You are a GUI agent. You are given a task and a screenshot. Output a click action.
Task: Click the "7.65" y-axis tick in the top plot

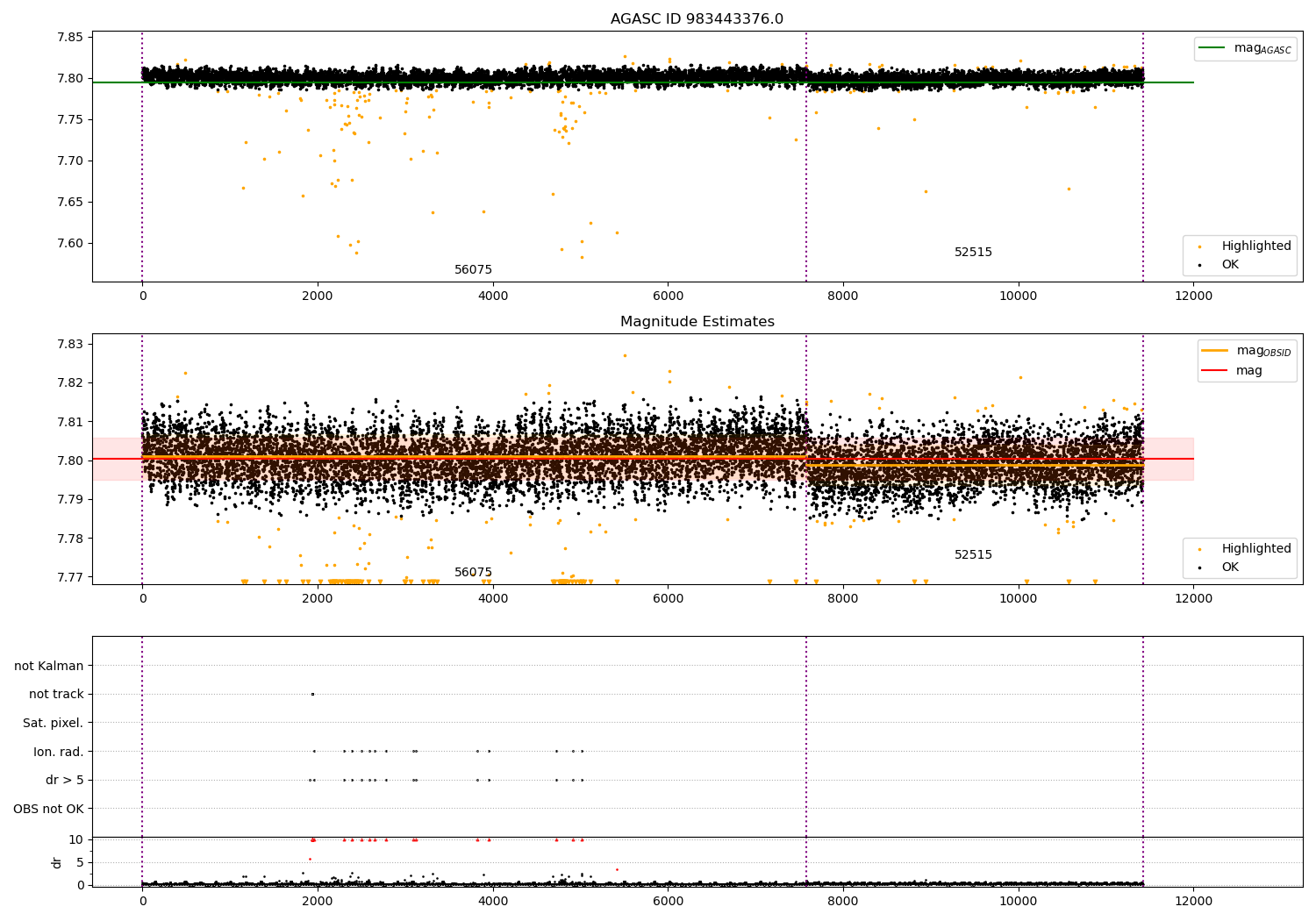(70, 203)
